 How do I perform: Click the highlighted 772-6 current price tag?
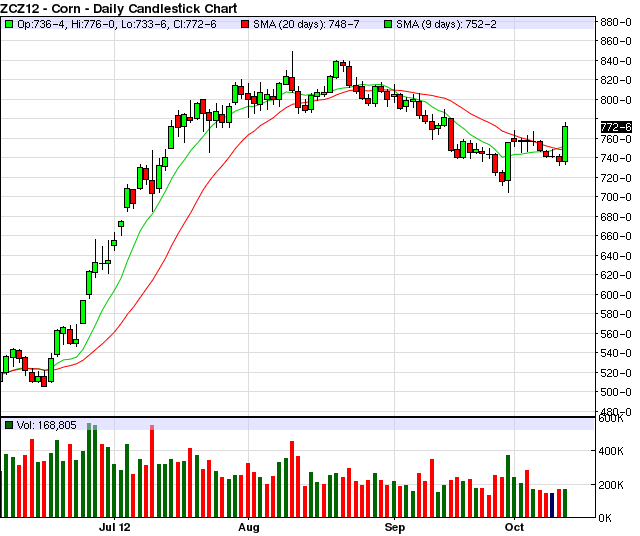(x=616, y=127)
